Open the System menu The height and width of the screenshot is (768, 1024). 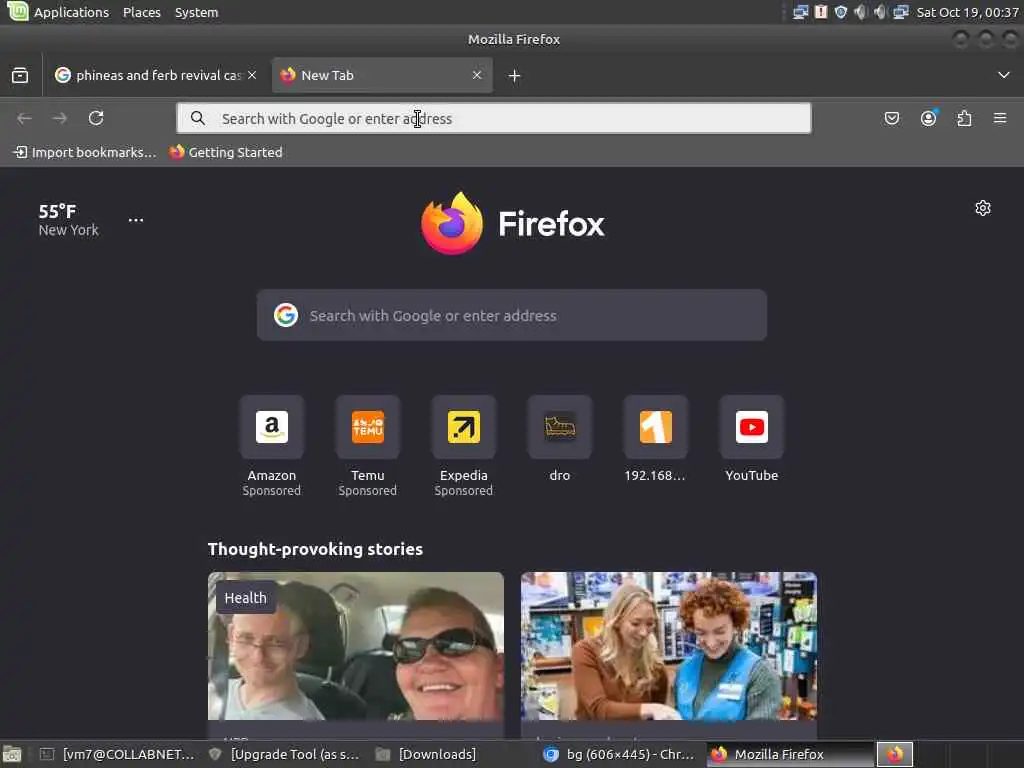coord(197,12)
